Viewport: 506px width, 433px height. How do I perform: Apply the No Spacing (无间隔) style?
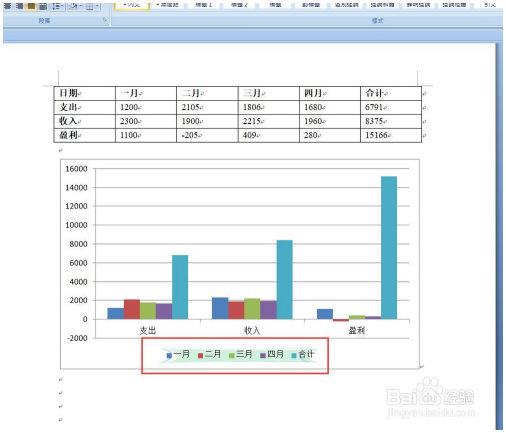167,5
